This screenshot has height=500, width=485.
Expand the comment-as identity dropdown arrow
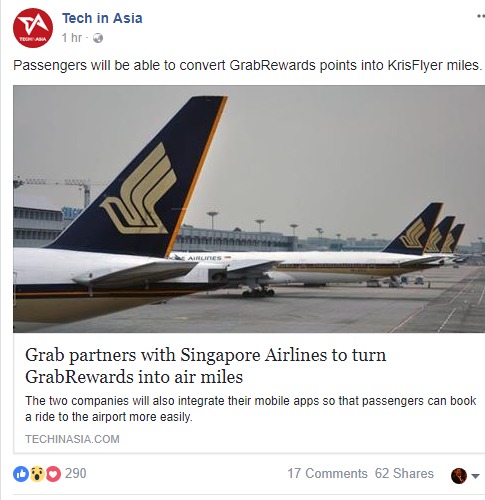[476, 476]
